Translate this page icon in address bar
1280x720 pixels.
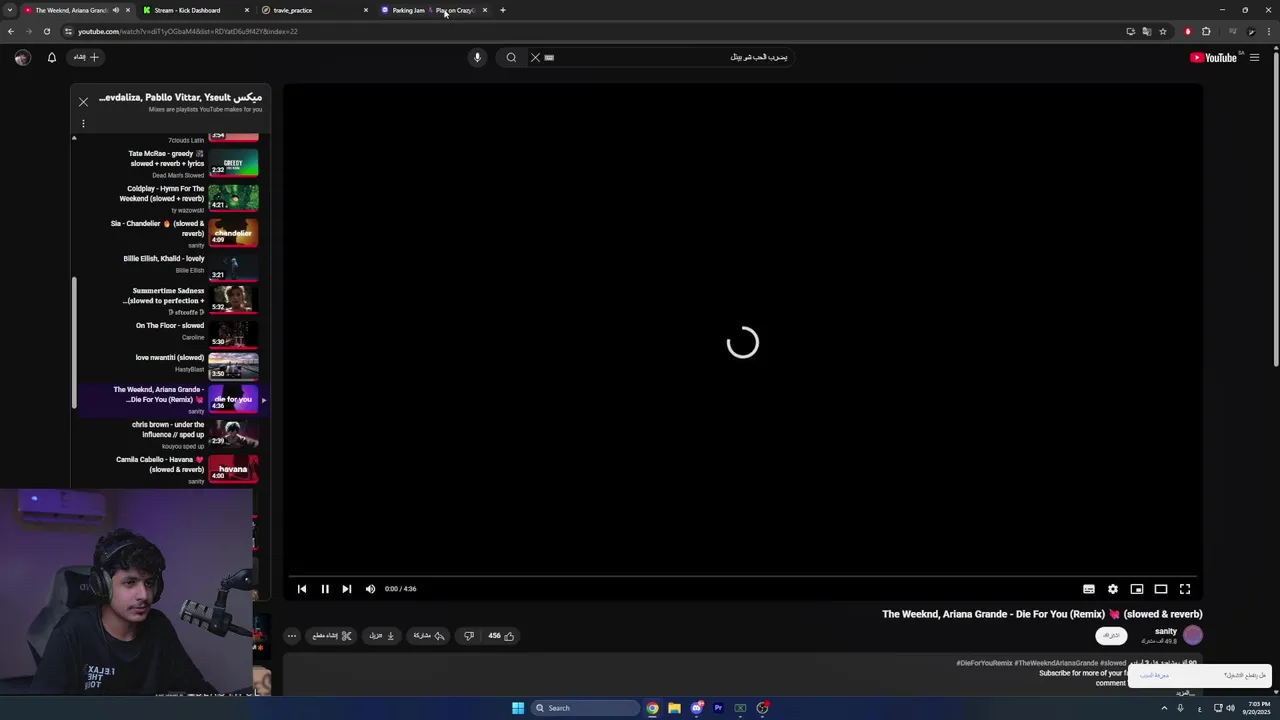1147,31
